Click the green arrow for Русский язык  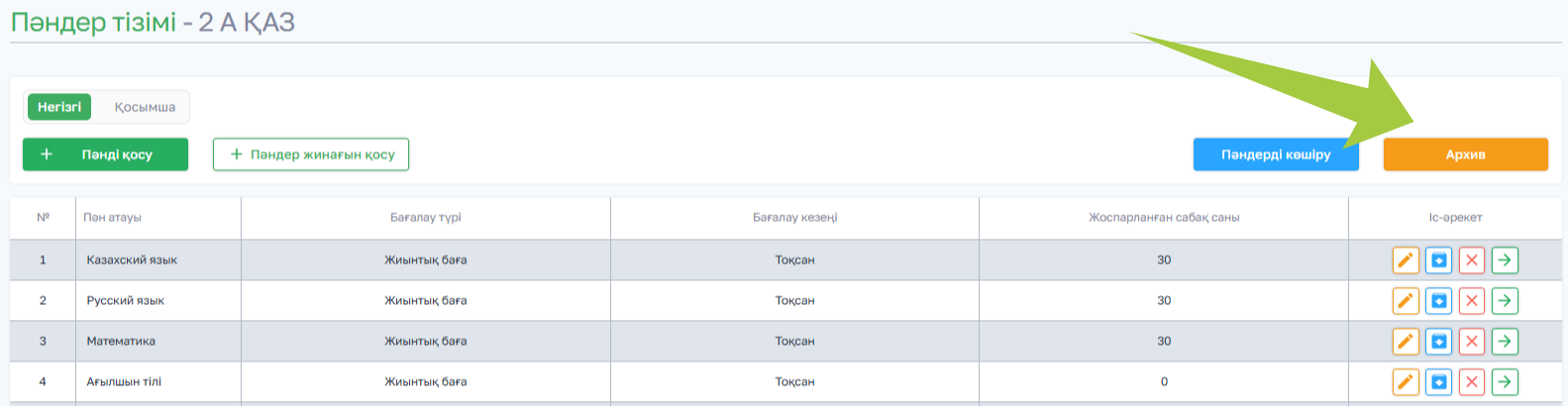pyautogui.click(x=1505, y=301)
